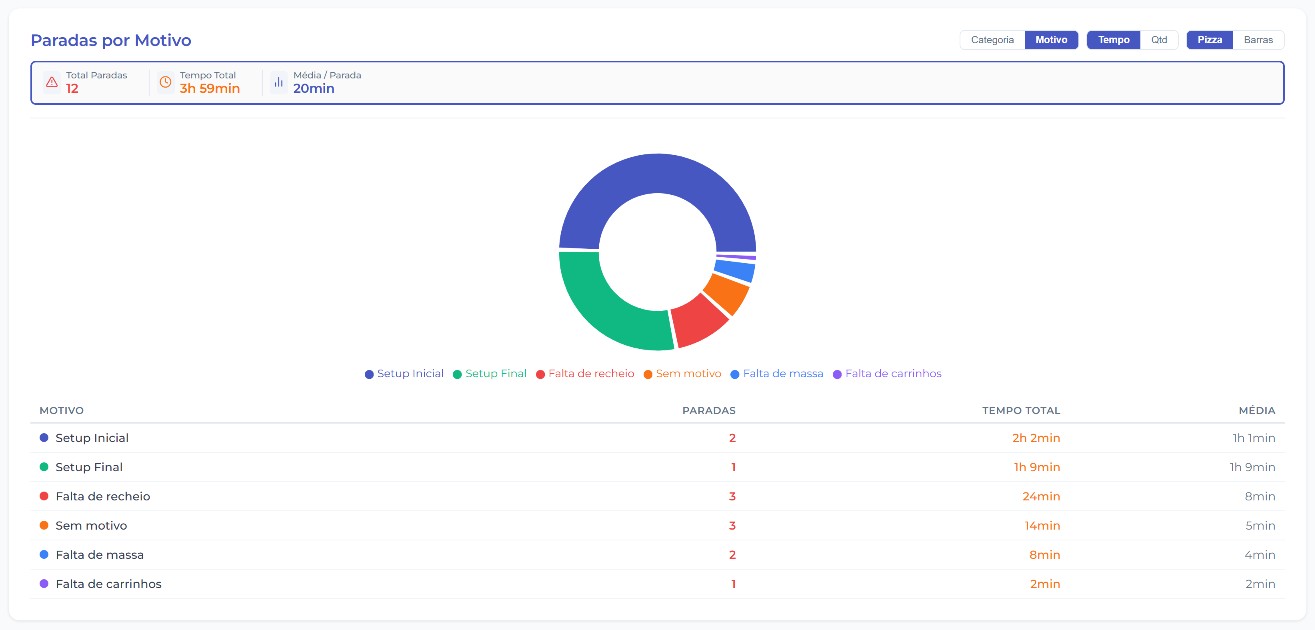Viewport: 1315px width, 630px height.
Task: Click the orange dot in the Sem motivo table row
Action: click(x=44, y=526)
